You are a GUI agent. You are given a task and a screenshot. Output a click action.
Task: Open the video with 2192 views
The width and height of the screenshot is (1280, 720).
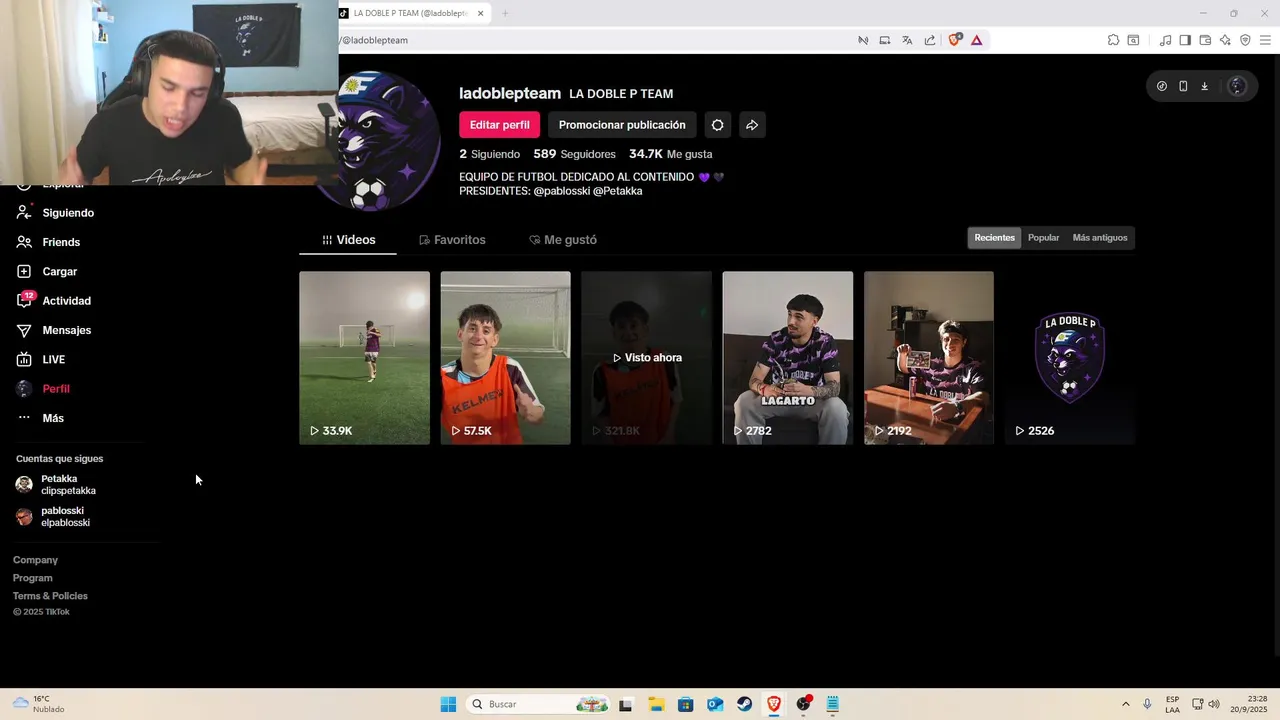point(929,358)
